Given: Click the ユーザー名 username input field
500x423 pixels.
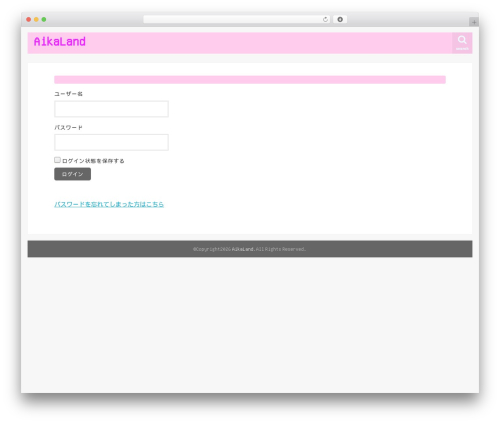Looking at the screenshot, I should (111, 109).
